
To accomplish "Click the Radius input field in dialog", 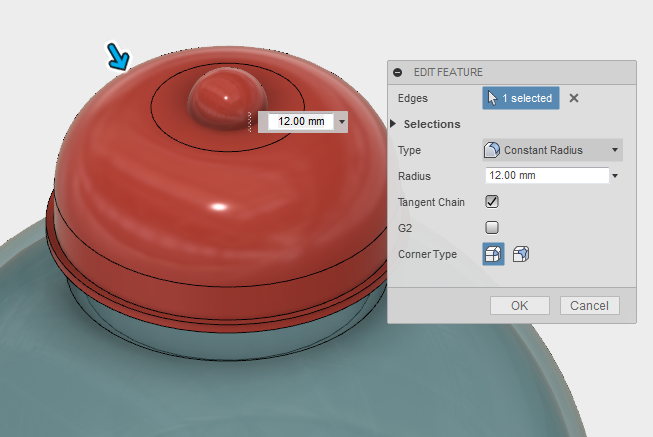I will [547, 175].
